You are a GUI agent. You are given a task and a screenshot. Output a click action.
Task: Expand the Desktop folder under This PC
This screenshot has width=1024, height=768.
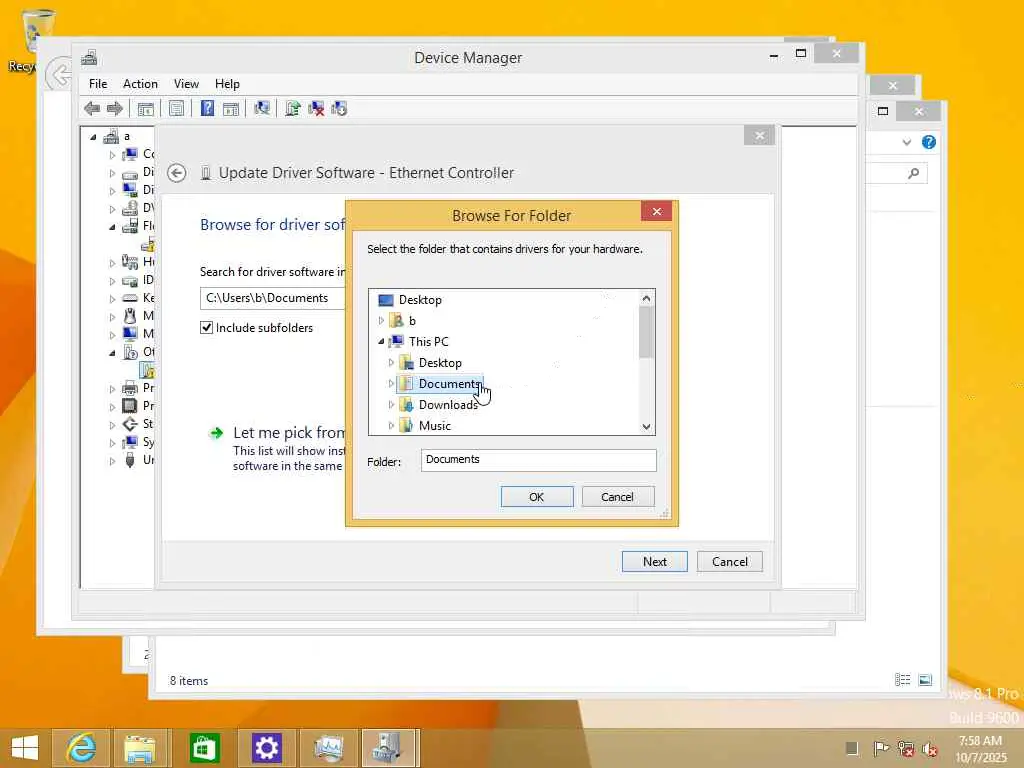pyautogui.click(x=391, y=362)
